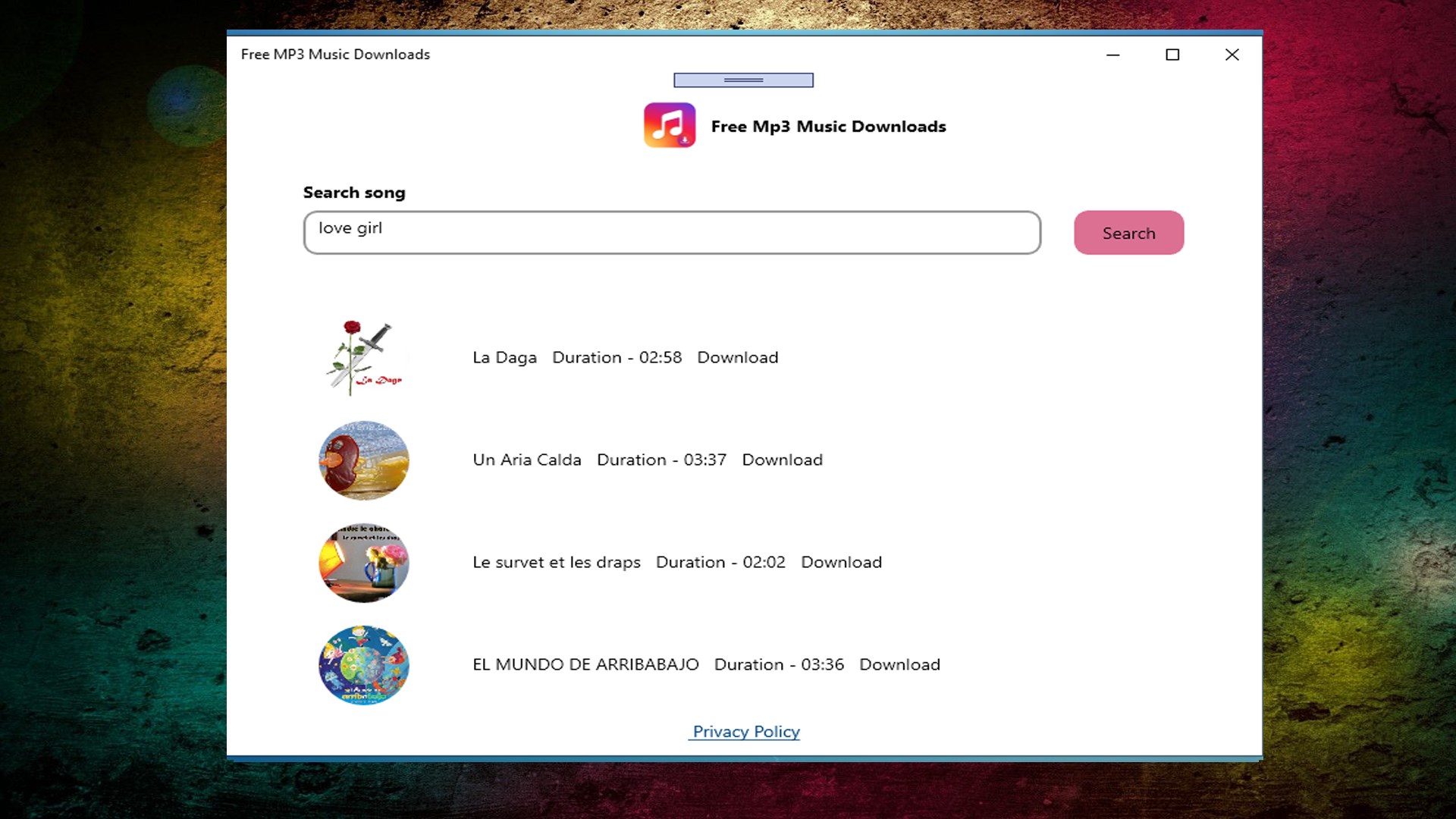Open the Privacy Policy link
Image resolution: width=1456 pixels, height=819 pixels.
click(x=745, y=732)
